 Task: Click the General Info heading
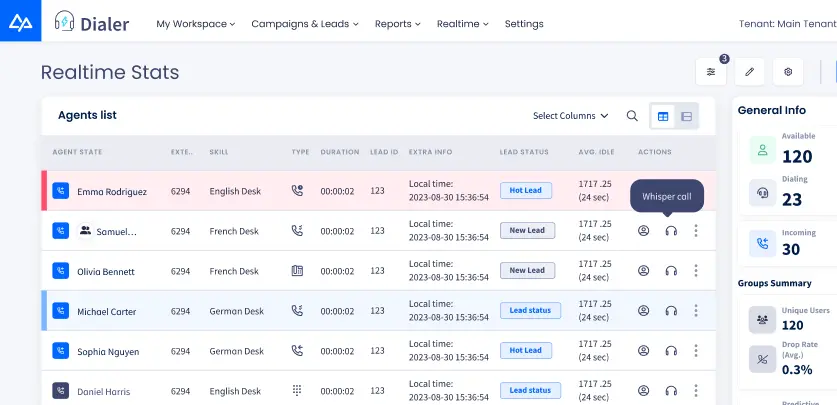coord(772,110)
